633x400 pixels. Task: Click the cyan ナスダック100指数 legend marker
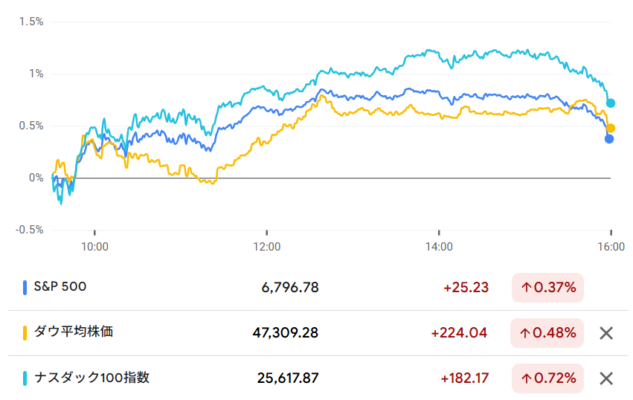click(x=24, y=378)
